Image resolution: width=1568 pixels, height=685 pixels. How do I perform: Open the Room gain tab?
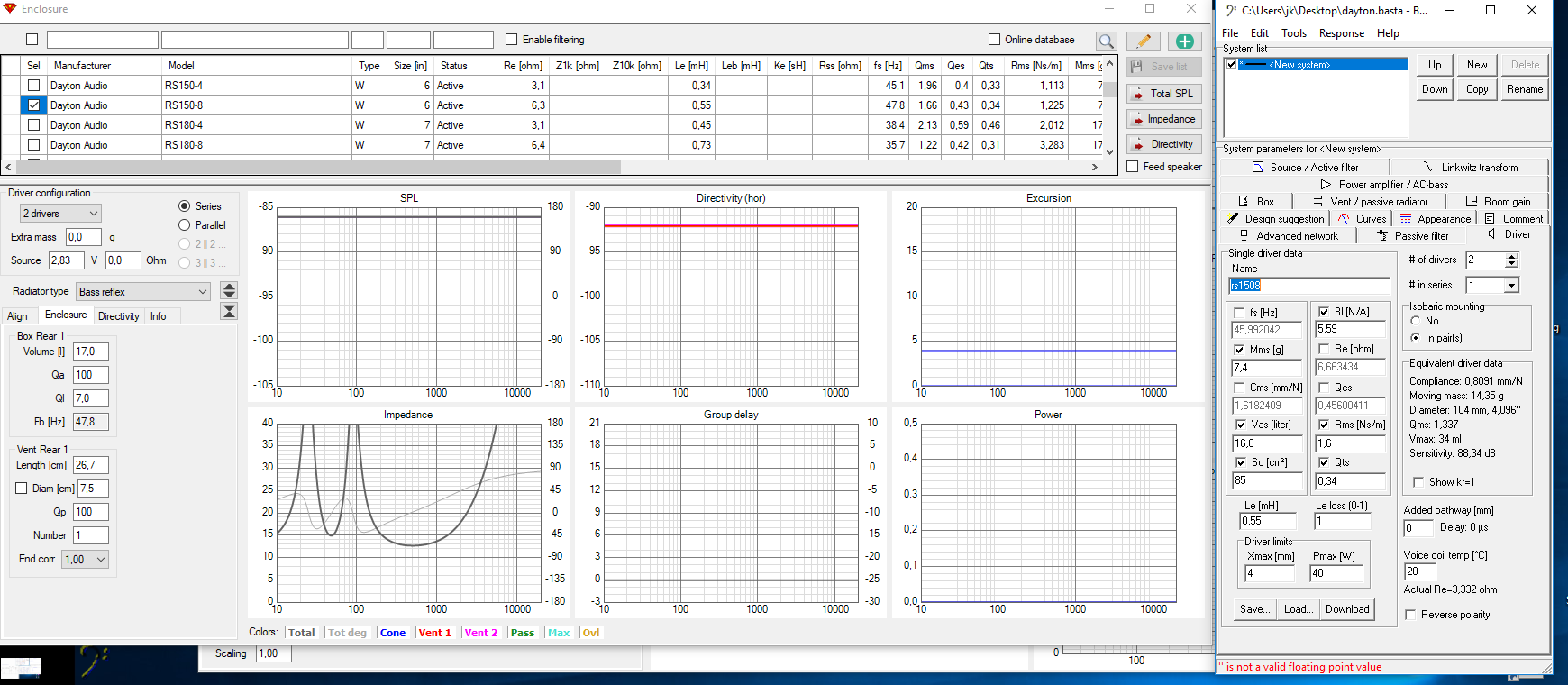click(1499, 202)
